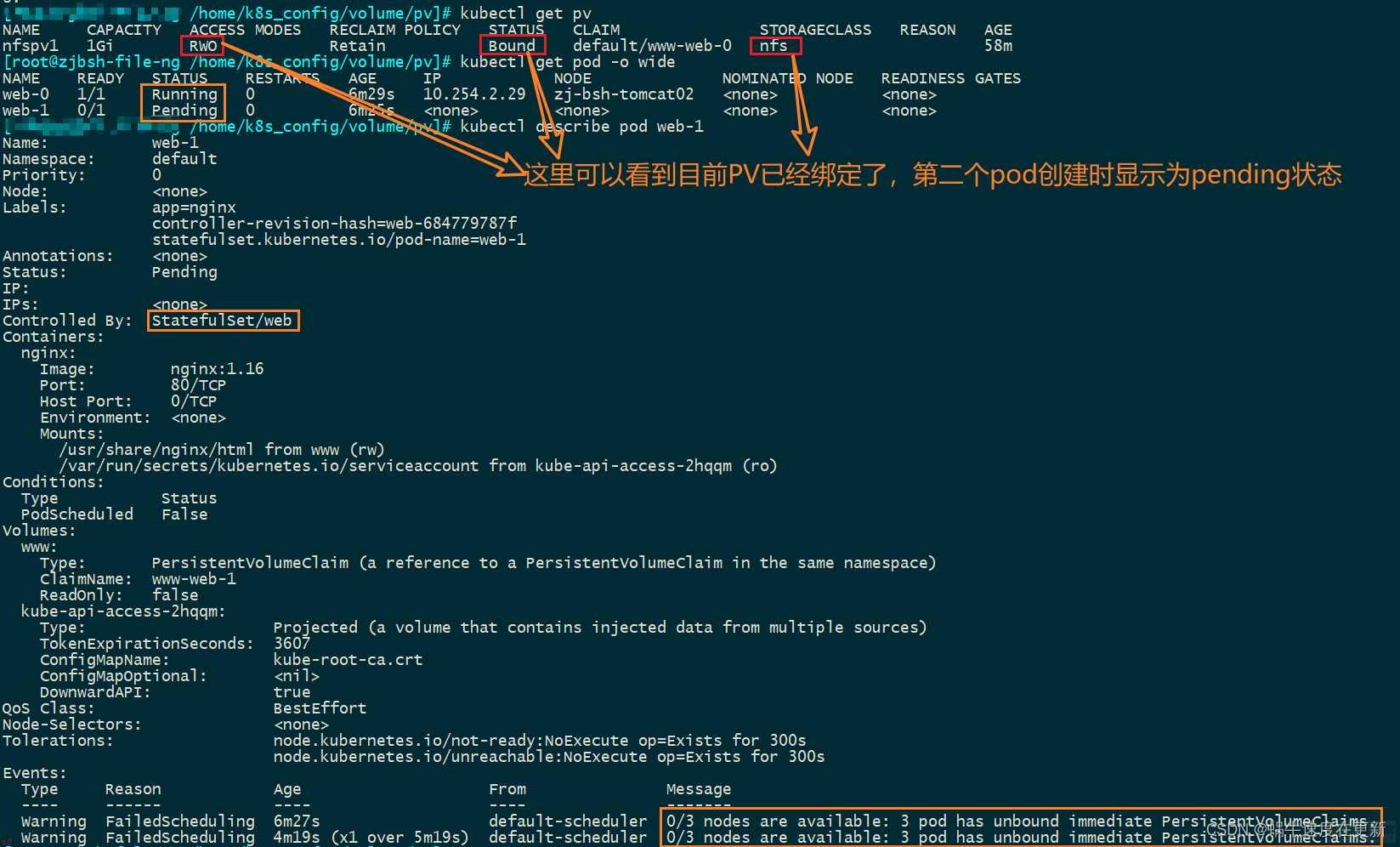This screenshot has width=1400, height=847.
Task: Select image value 'nginx:1.16'
Action: point(217,369)
